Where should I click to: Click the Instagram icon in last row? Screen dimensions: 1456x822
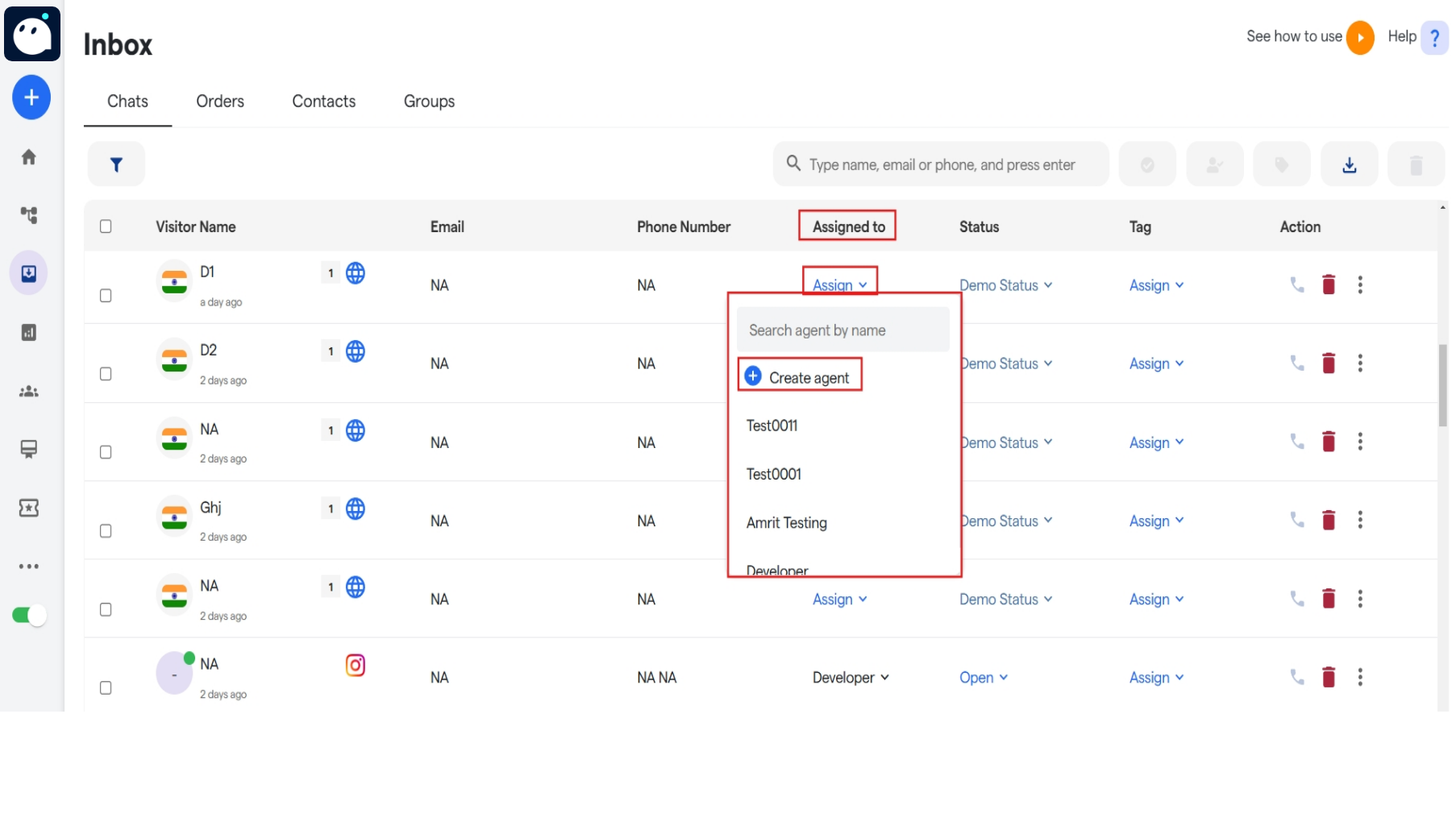(356, 665)
